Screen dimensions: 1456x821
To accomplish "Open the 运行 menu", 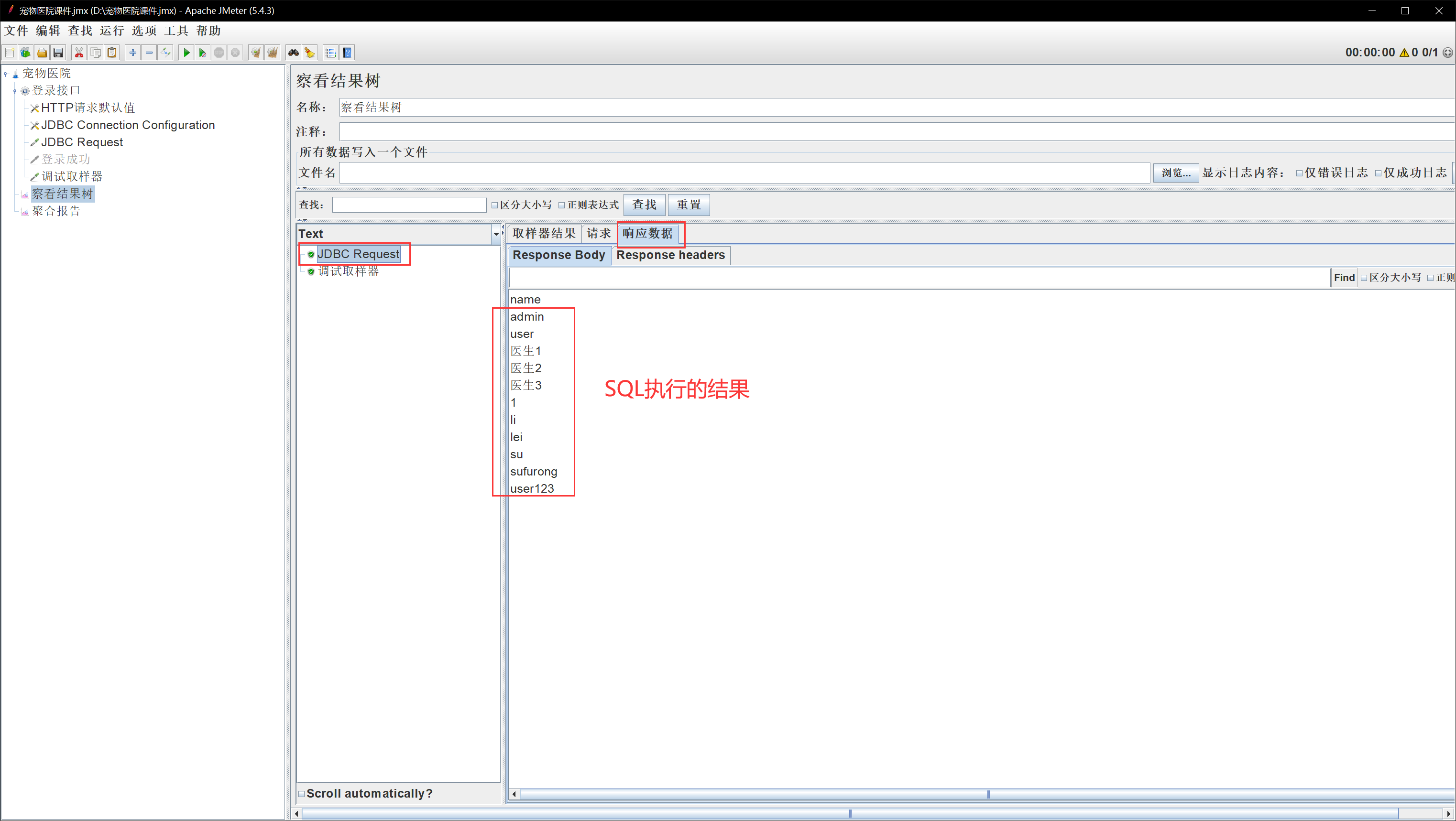I will [111, 31].
